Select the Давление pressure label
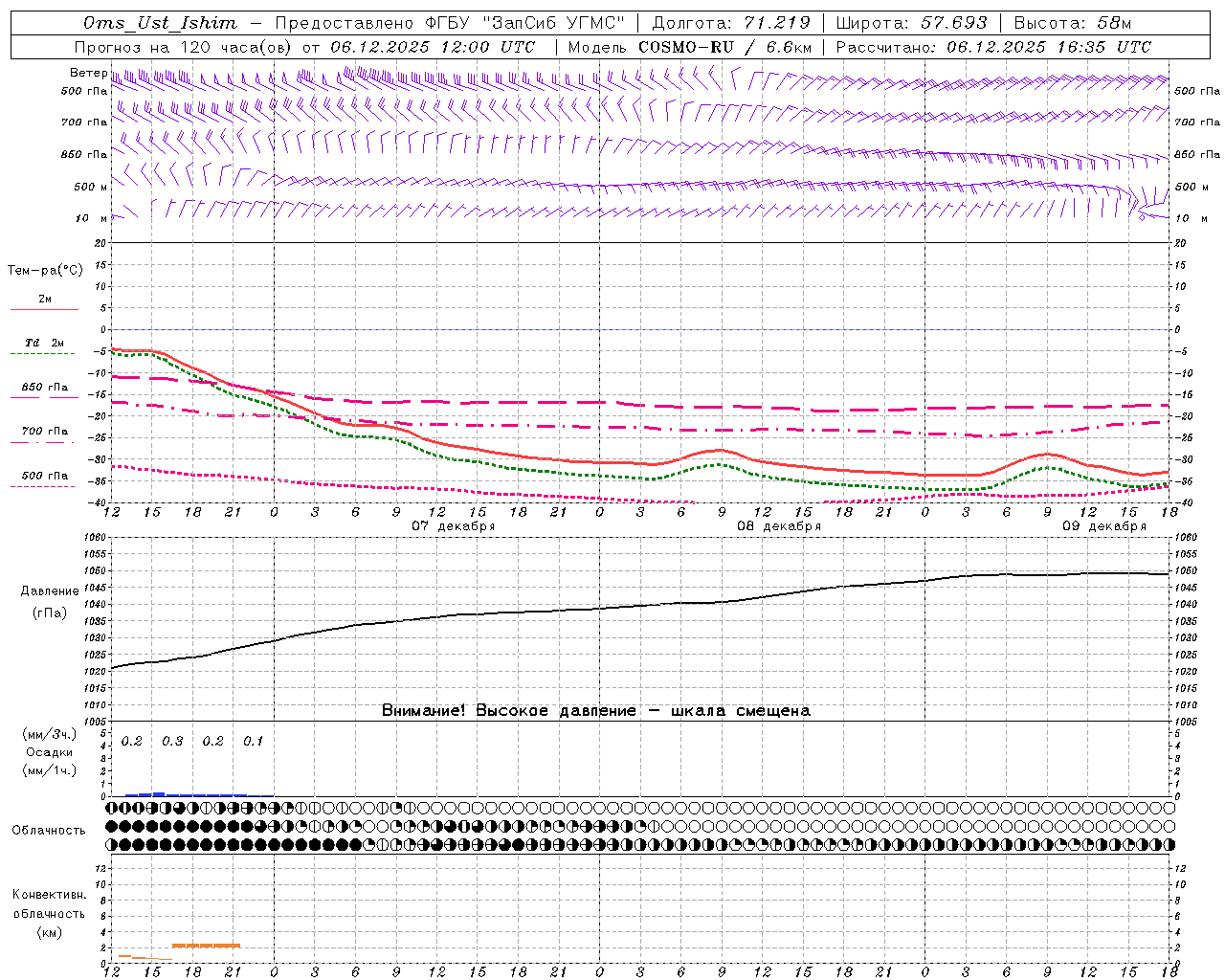This screenshot has width=1225, height=980. click(x=50, y=591)
